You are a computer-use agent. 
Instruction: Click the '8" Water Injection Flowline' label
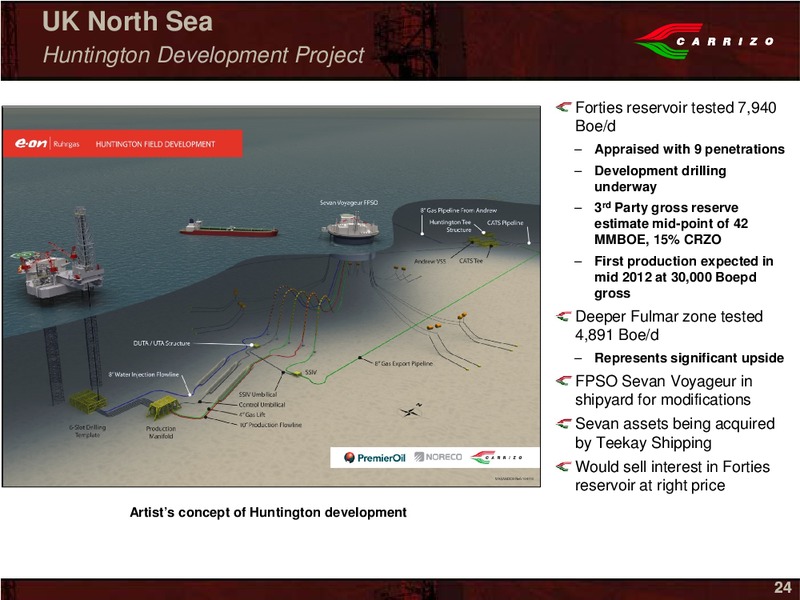click(x=143, y=374)
